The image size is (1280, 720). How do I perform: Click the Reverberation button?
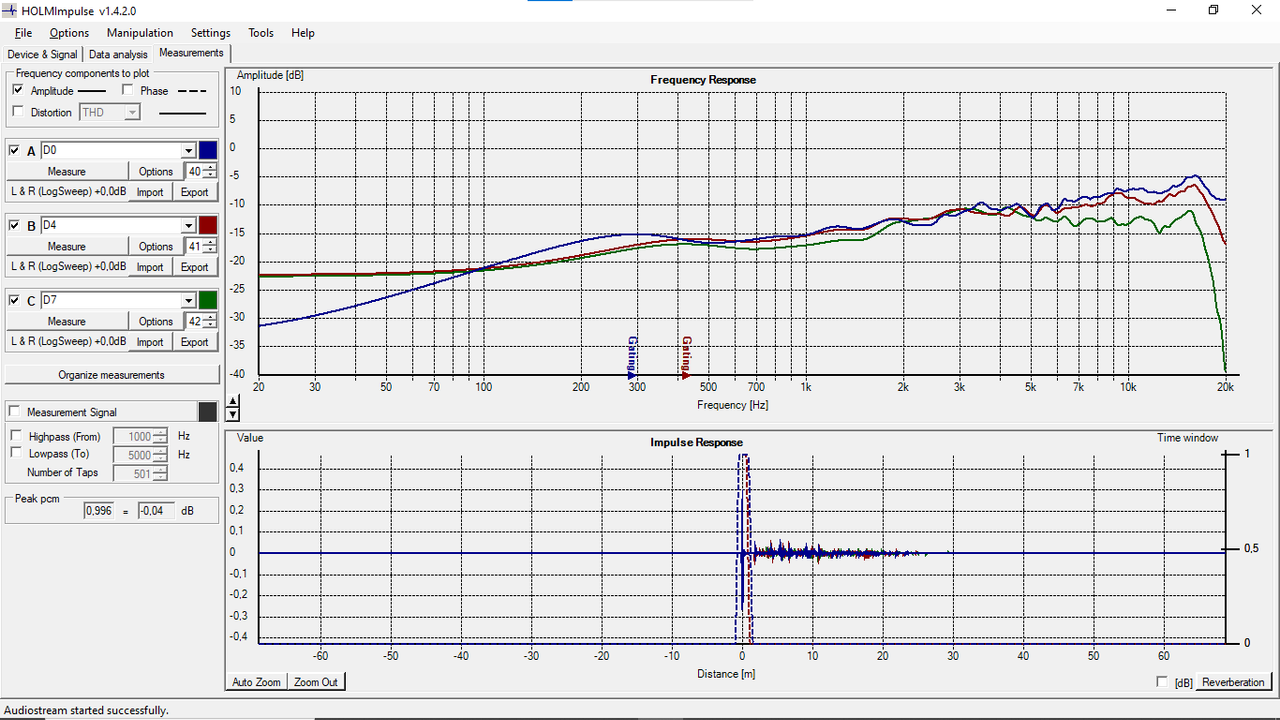click(1233, 682)
